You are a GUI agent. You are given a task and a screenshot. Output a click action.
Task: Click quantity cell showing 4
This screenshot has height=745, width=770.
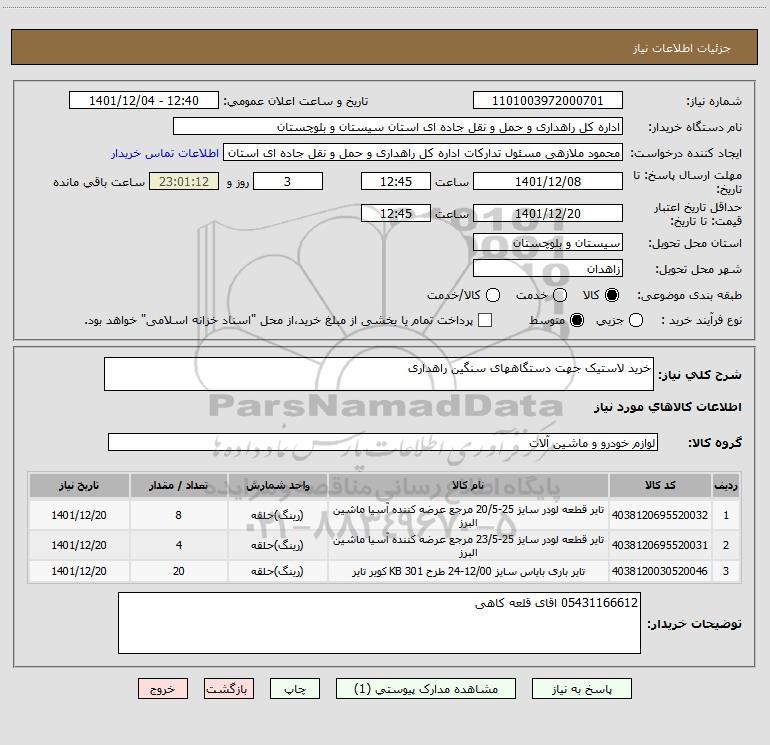pos(178,545)
